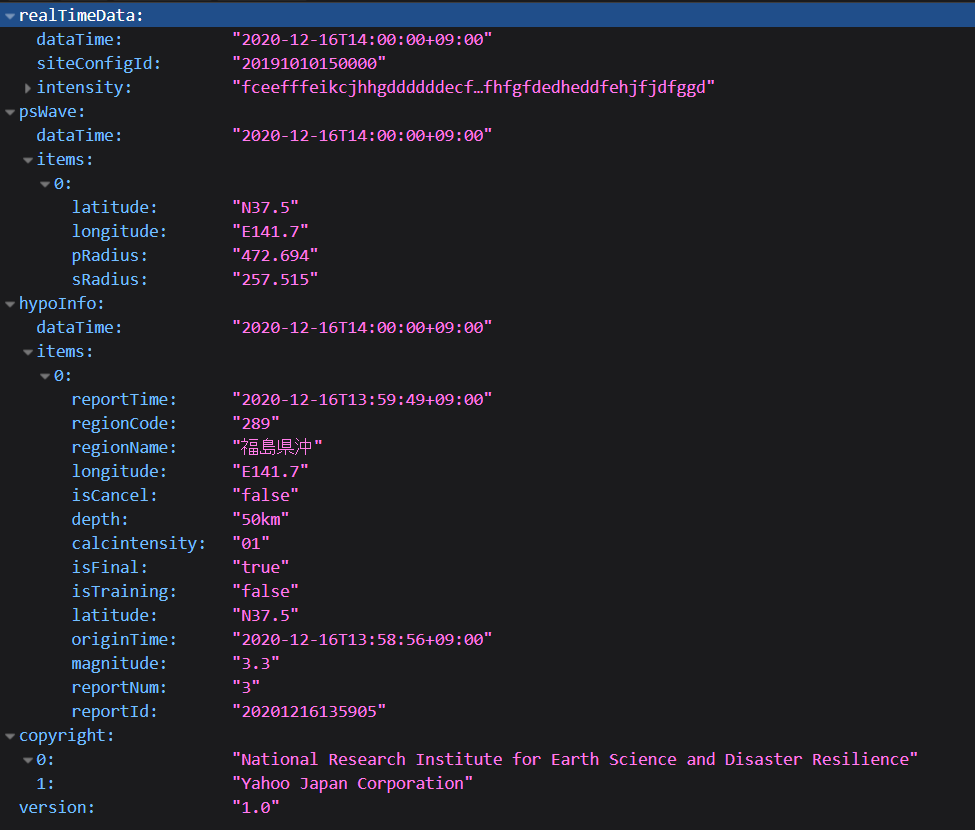Select the version value 1.0

coord(255,807)
